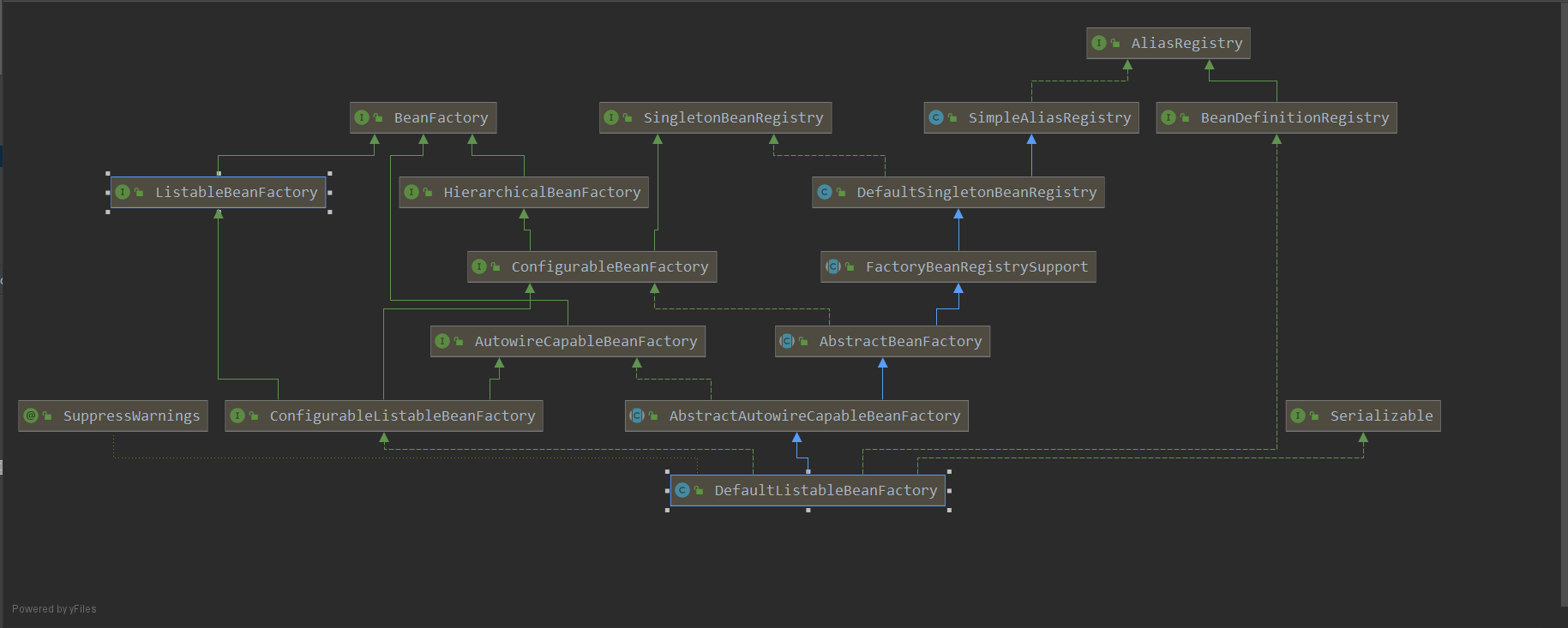Viewport: 1568px width, 628px height.
Task: Select the AutowireCapableBeanFactory label
Action: 586,341
